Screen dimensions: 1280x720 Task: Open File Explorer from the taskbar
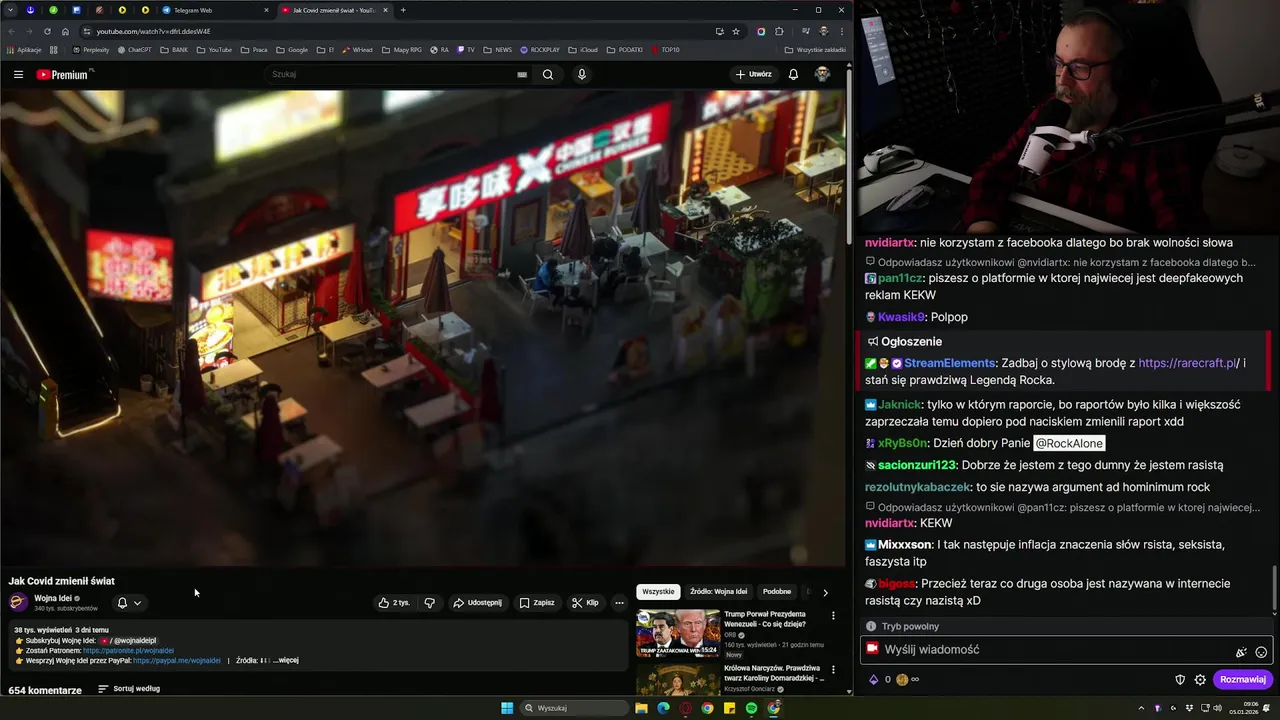[641, 708]
